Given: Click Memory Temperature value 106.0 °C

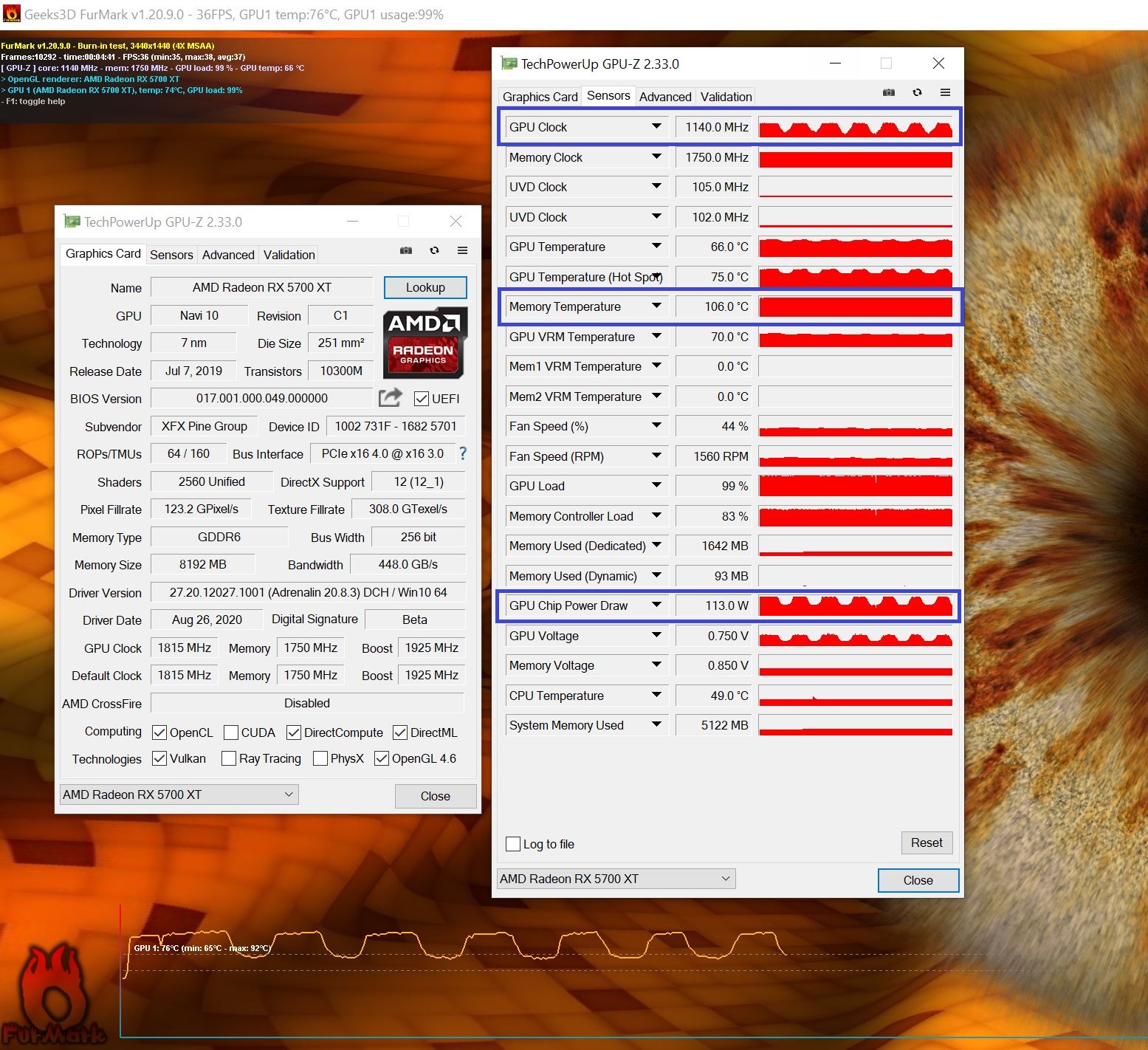Looking at the screenshot, I should pyautogui.click(x=713, y=306).
